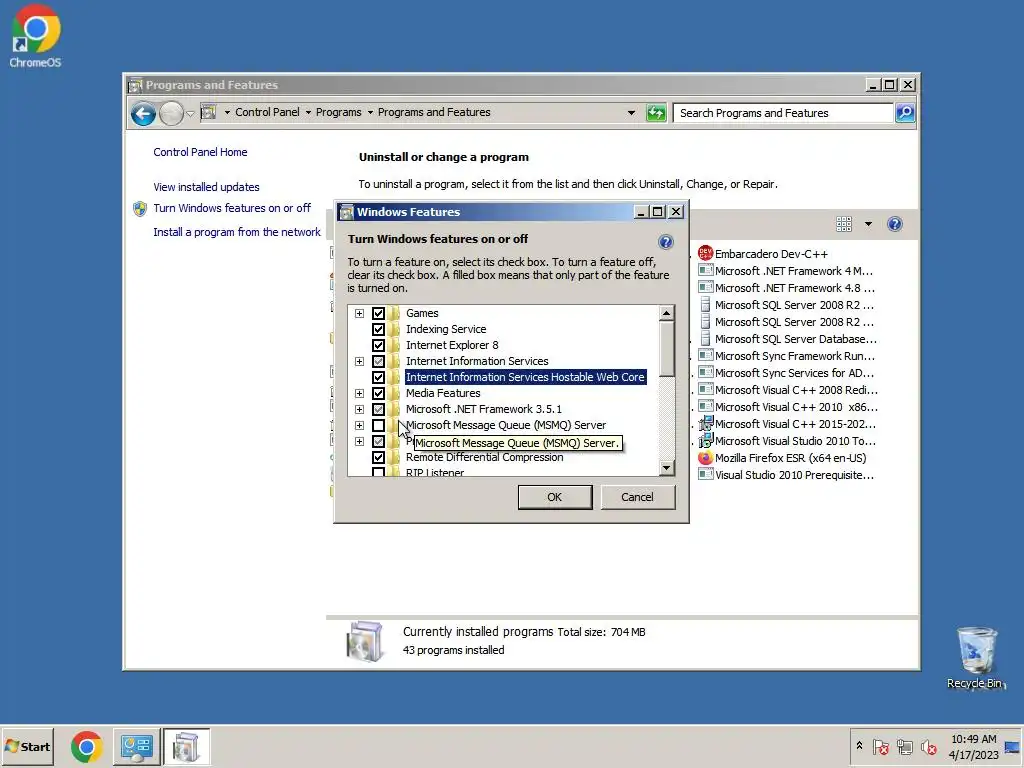
Task: Show hidden tray icons arrow
Action: (859, 746)
